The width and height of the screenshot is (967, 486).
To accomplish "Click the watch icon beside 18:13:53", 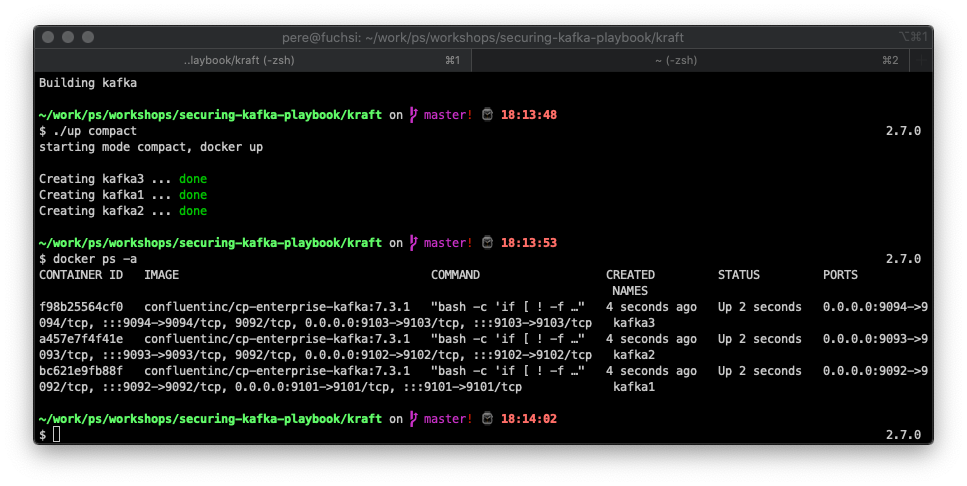I will pyautogui.click(x=487, y=243).
